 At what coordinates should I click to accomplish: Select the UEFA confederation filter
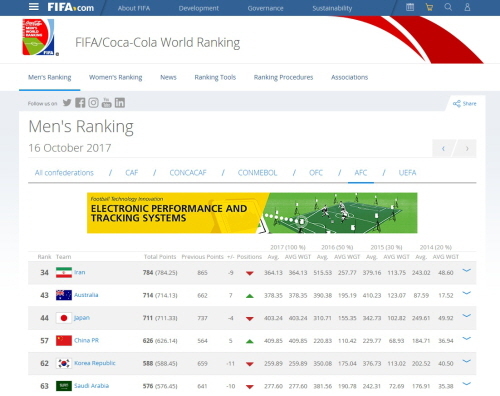tap(407, 173)
